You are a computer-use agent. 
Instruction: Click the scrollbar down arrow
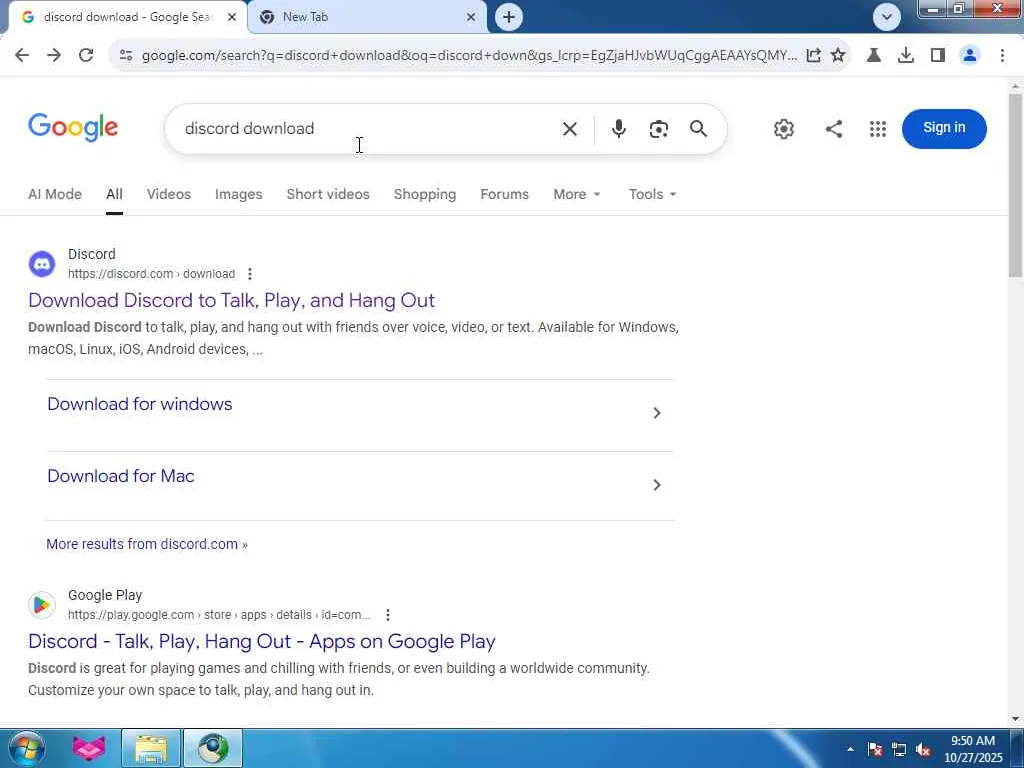click(1016, 719)
